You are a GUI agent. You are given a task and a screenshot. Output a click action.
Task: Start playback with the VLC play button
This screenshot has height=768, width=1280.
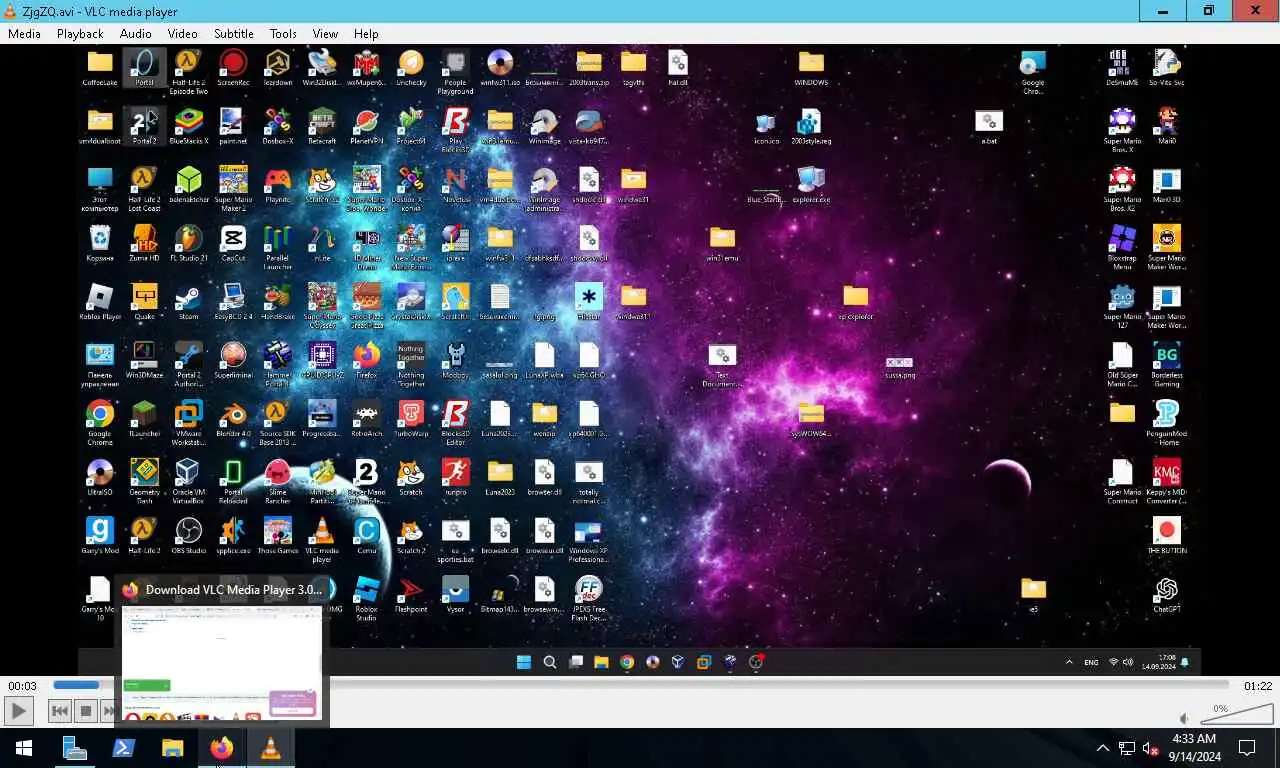pos(19,711)
